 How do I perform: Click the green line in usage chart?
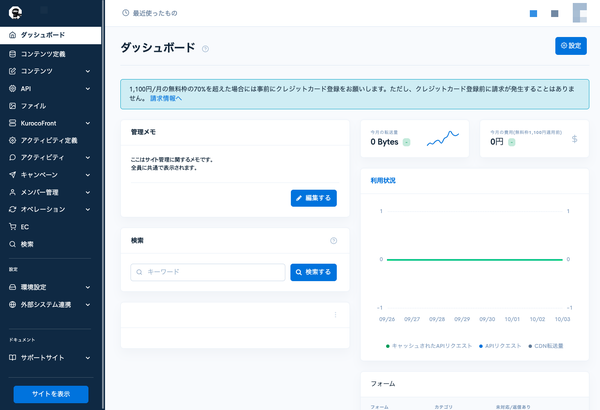[474, 260]
